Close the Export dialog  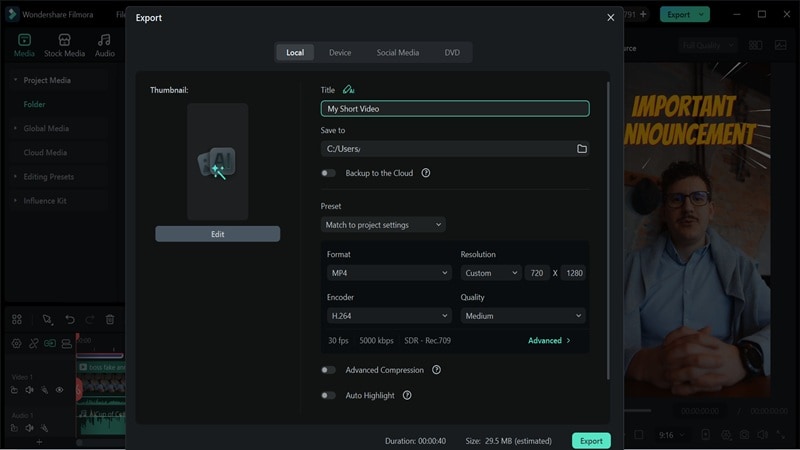[x=611, y=17]
